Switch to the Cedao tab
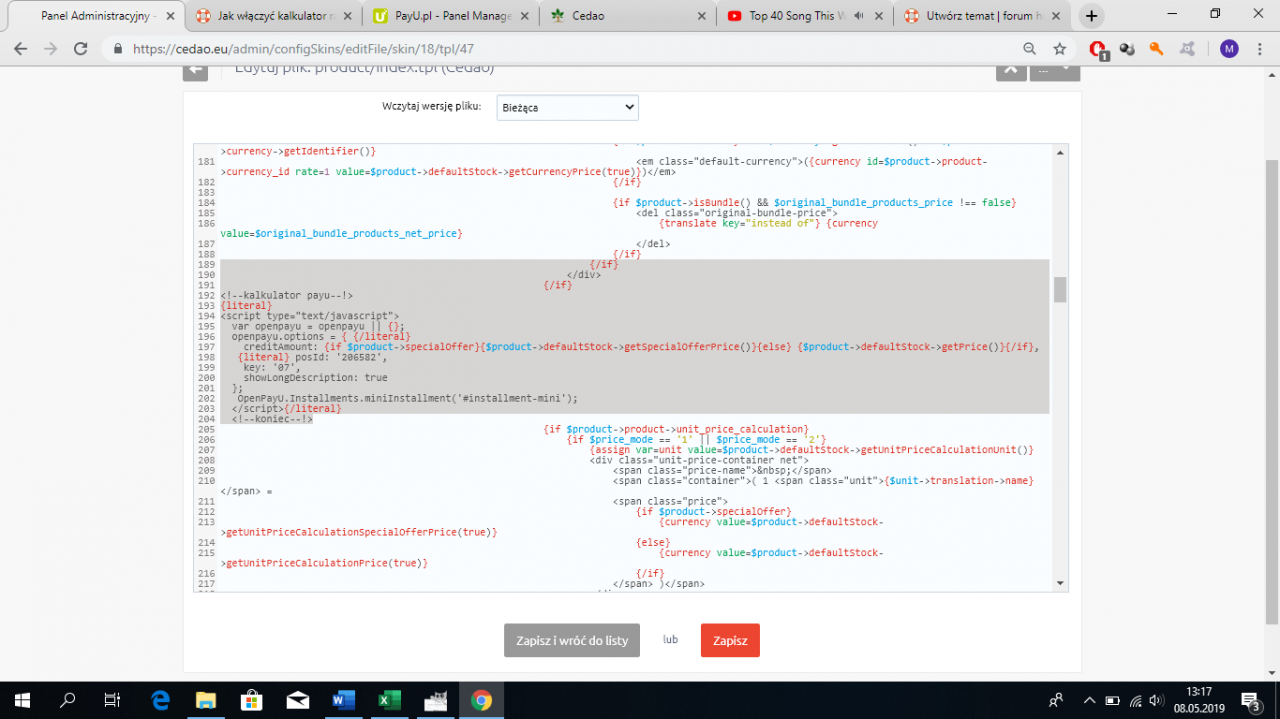This screenshot has height=719, width=1280. coord(627,16)
